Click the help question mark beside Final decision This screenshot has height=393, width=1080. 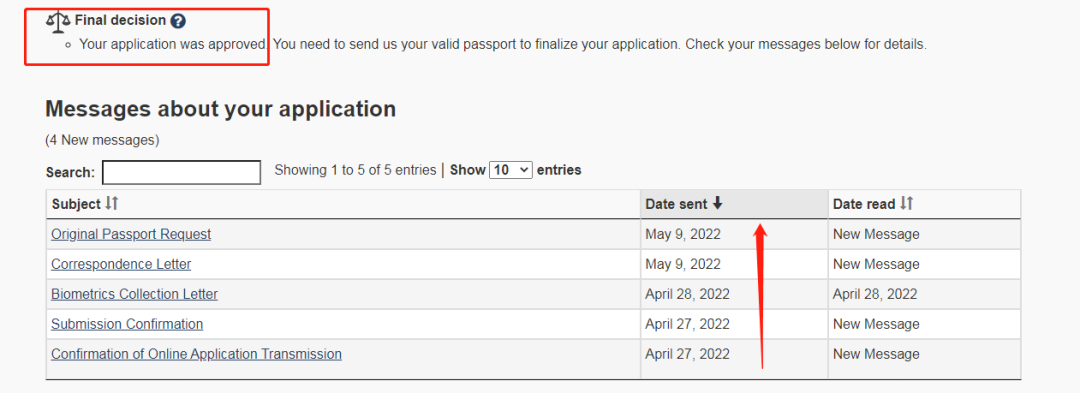[x=178, y=21]
